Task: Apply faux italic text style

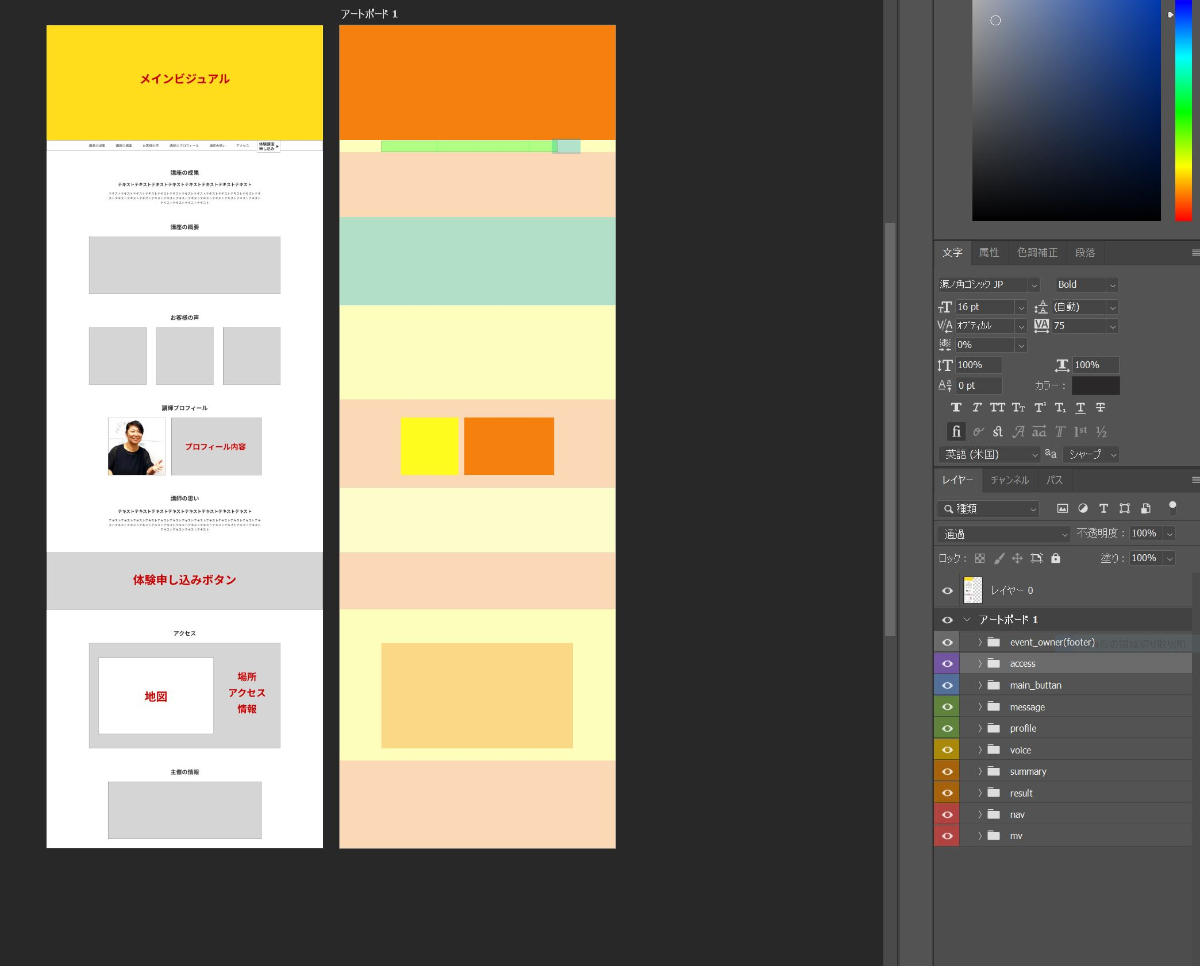Action: click(977, 407)
